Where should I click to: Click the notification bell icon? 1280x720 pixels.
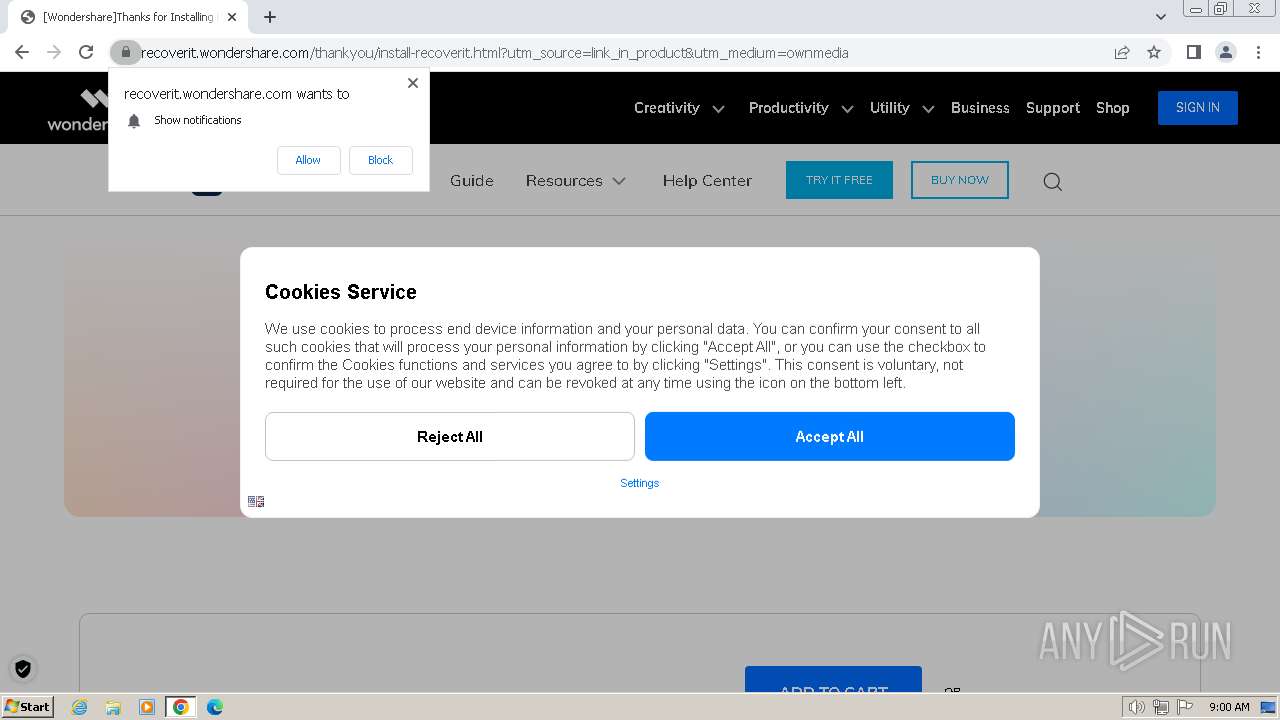pos(134,120)
